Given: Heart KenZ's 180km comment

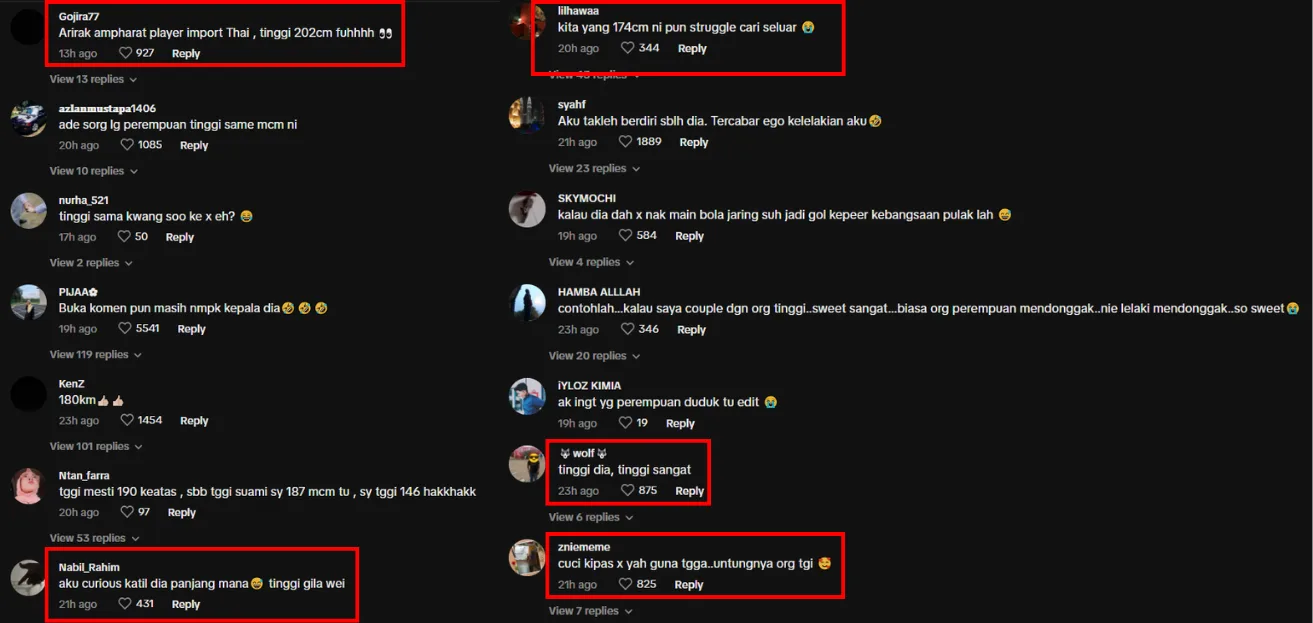Looking at the screenshot, I should [127, 420].
